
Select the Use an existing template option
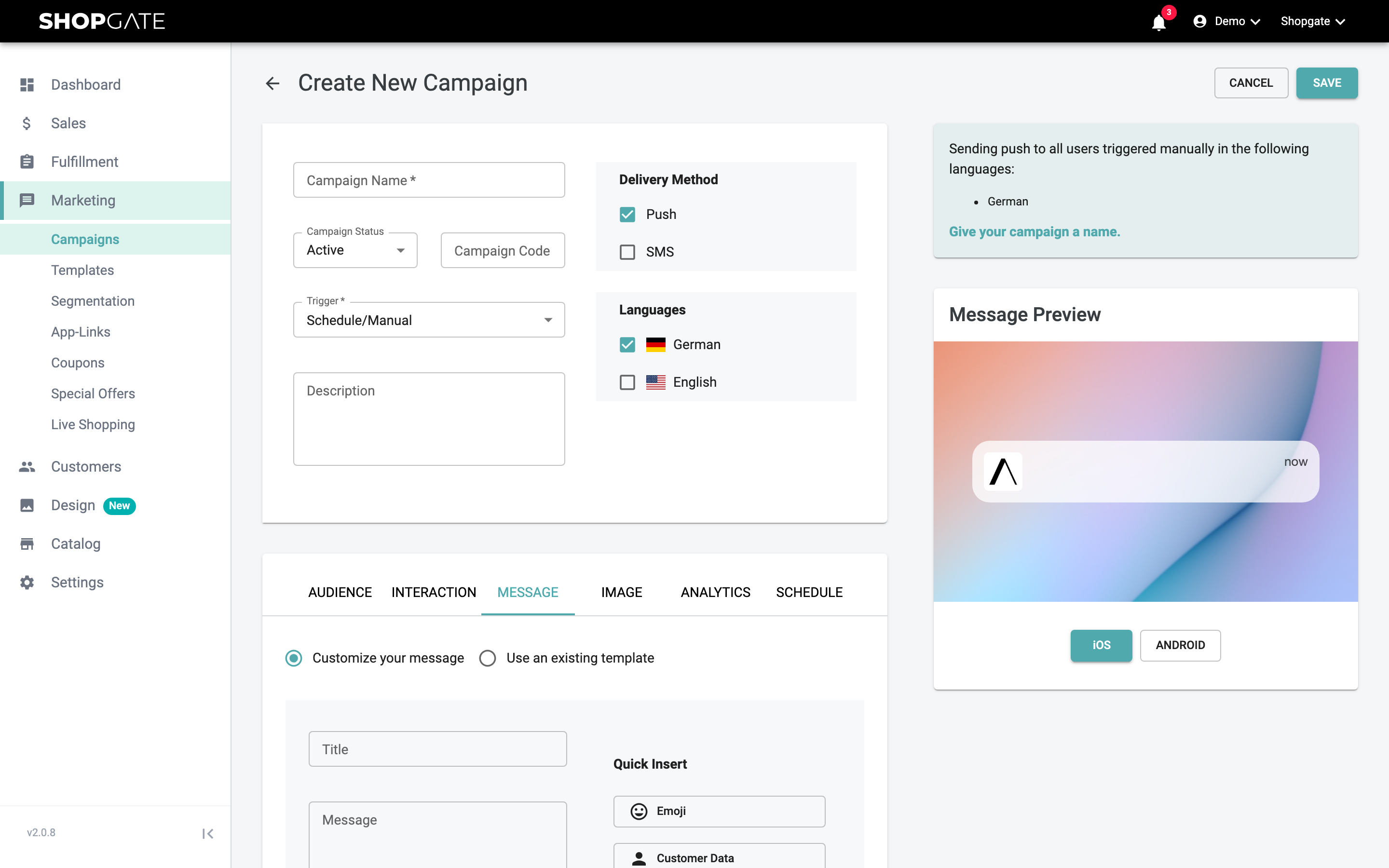[x=488, y=658]
